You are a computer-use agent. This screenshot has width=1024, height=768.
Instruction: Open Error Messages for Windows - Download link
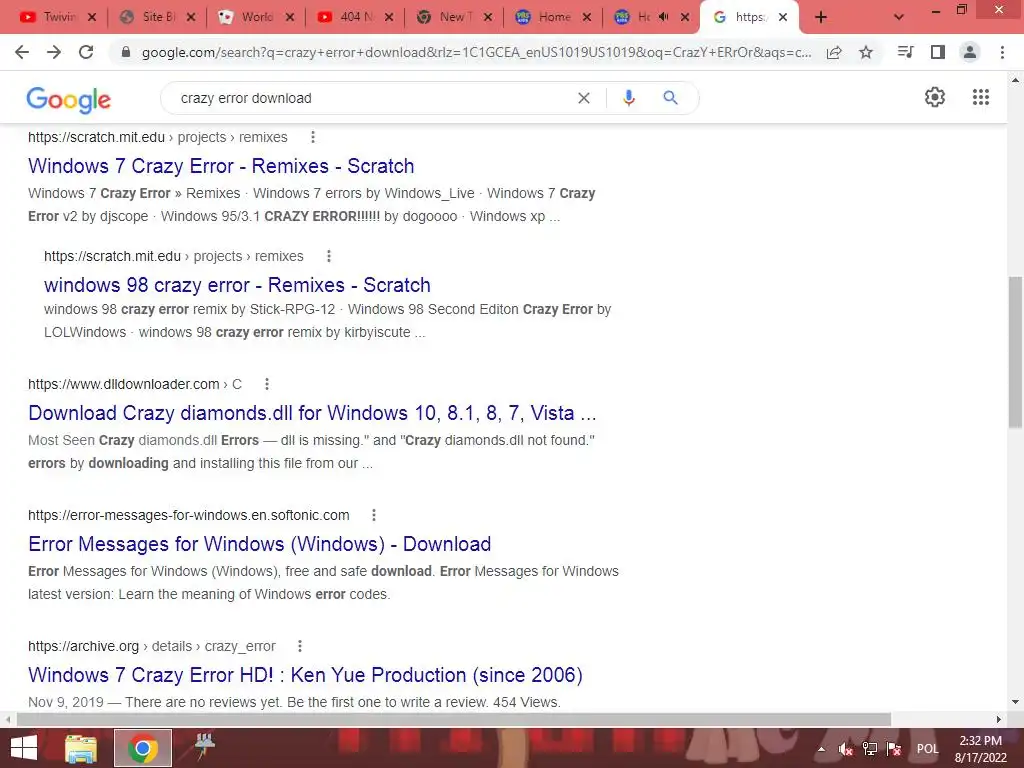tap(259, 544)
